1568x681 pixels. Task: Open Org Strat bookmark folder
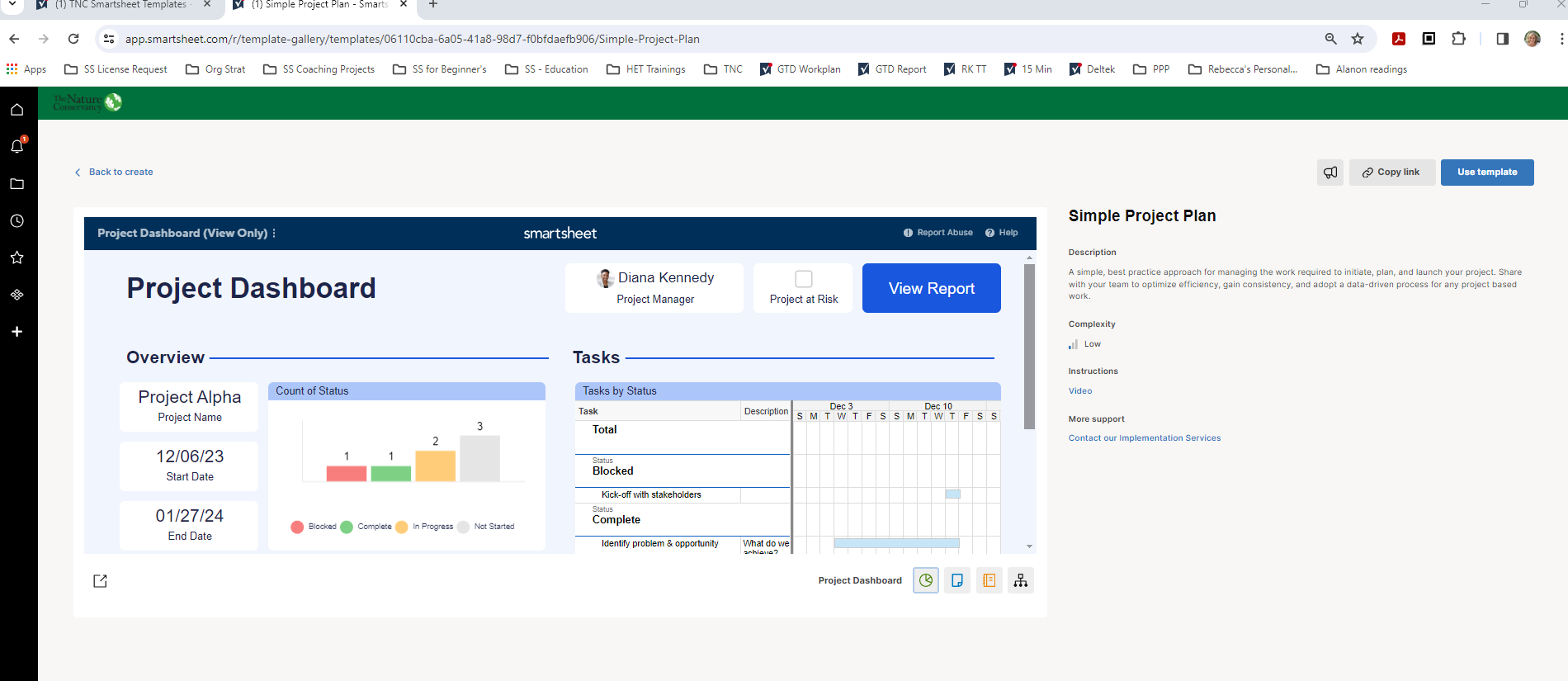[215, 69]
